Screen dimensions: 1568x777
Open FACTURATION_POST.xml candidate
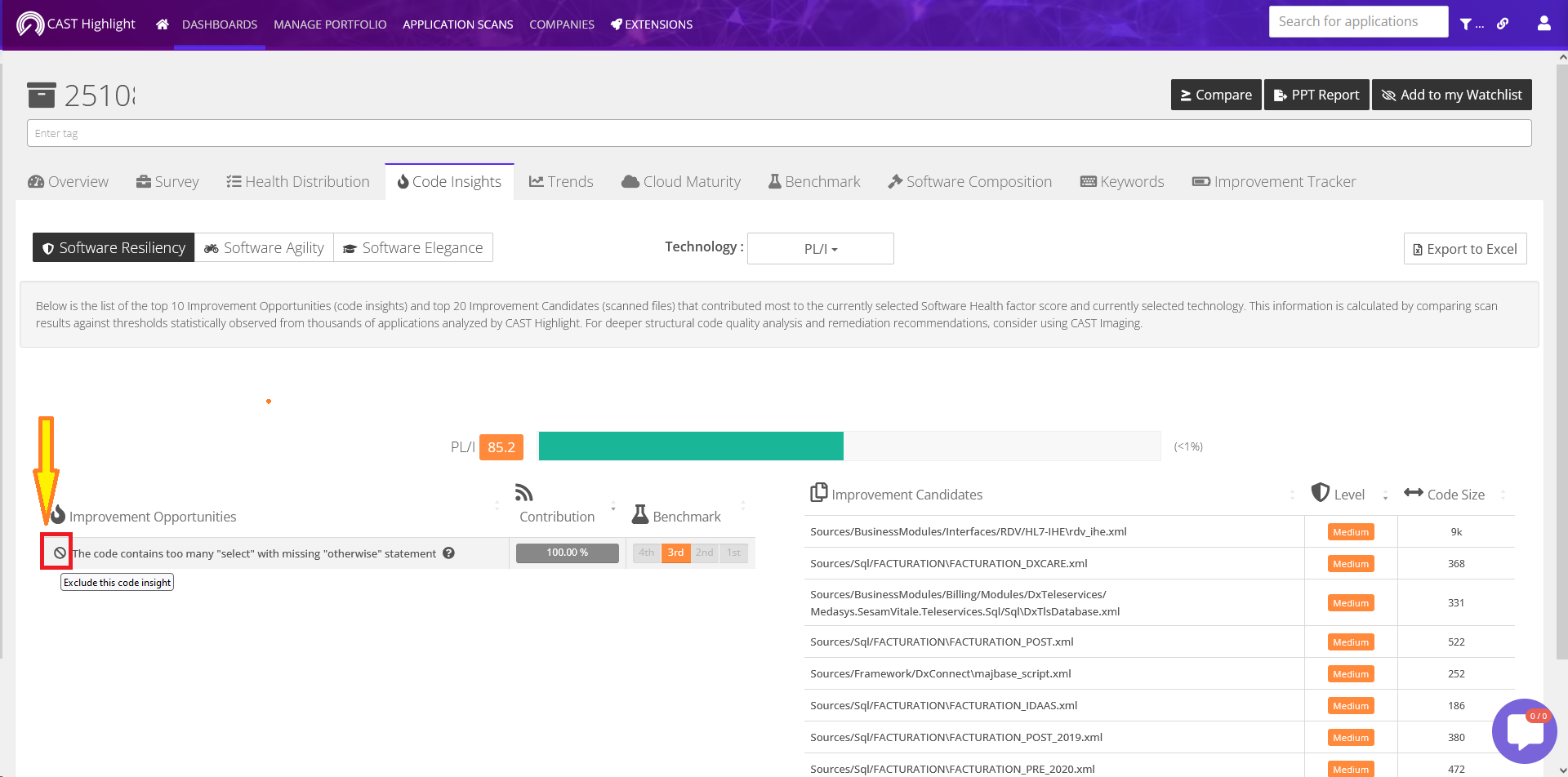[942, 642]
